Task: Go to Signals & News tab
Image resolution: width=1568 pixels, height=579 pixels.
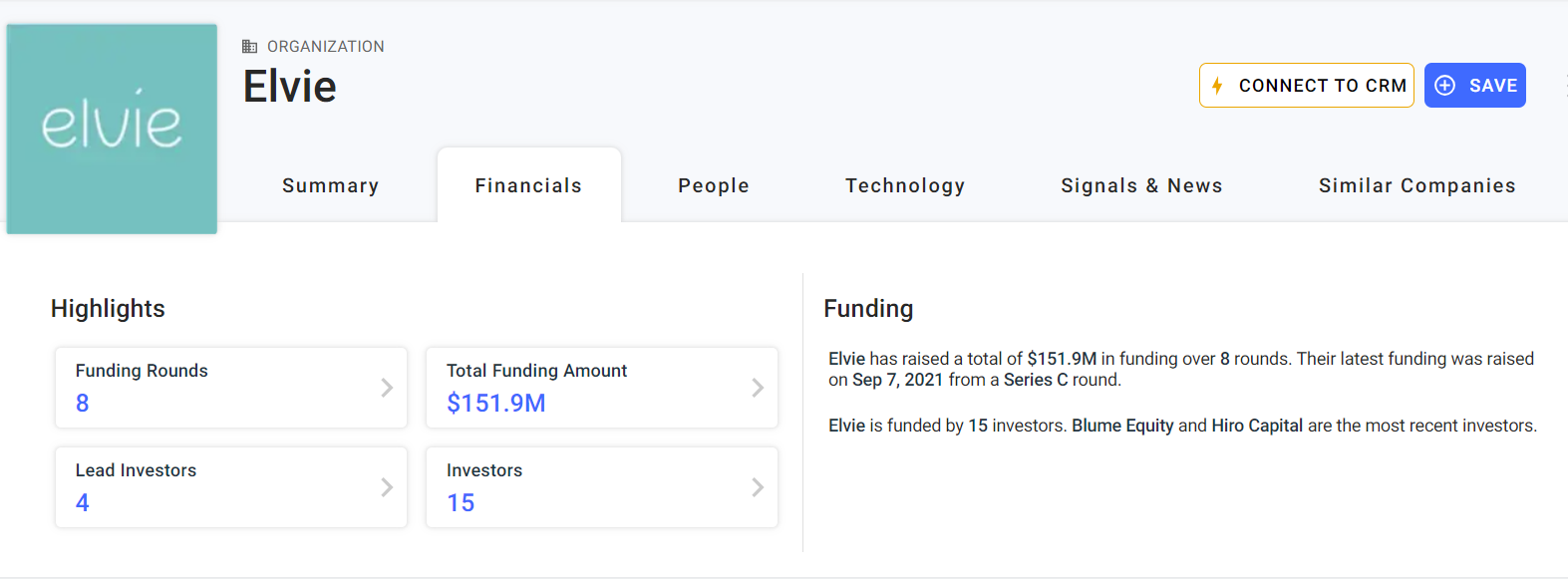Action: 1141,185
